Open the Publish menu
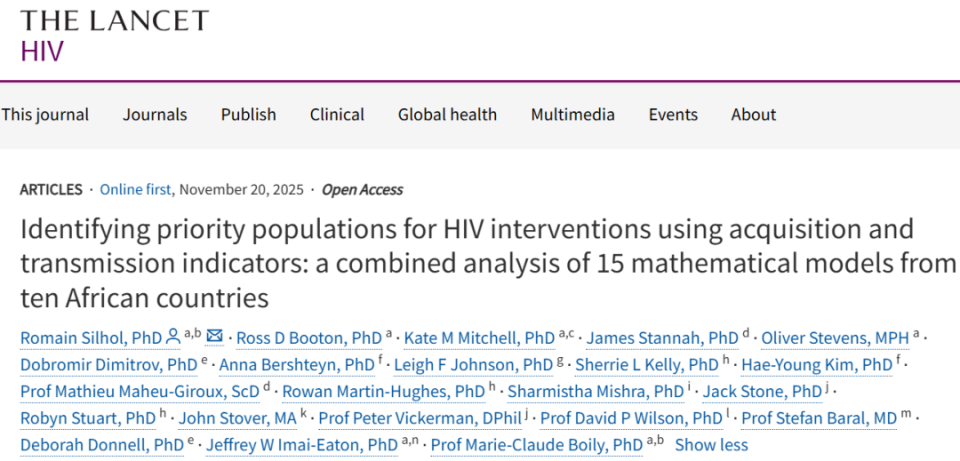Viewport: 960px width, 461px height. pyautogui.click(x=248, y=114)
